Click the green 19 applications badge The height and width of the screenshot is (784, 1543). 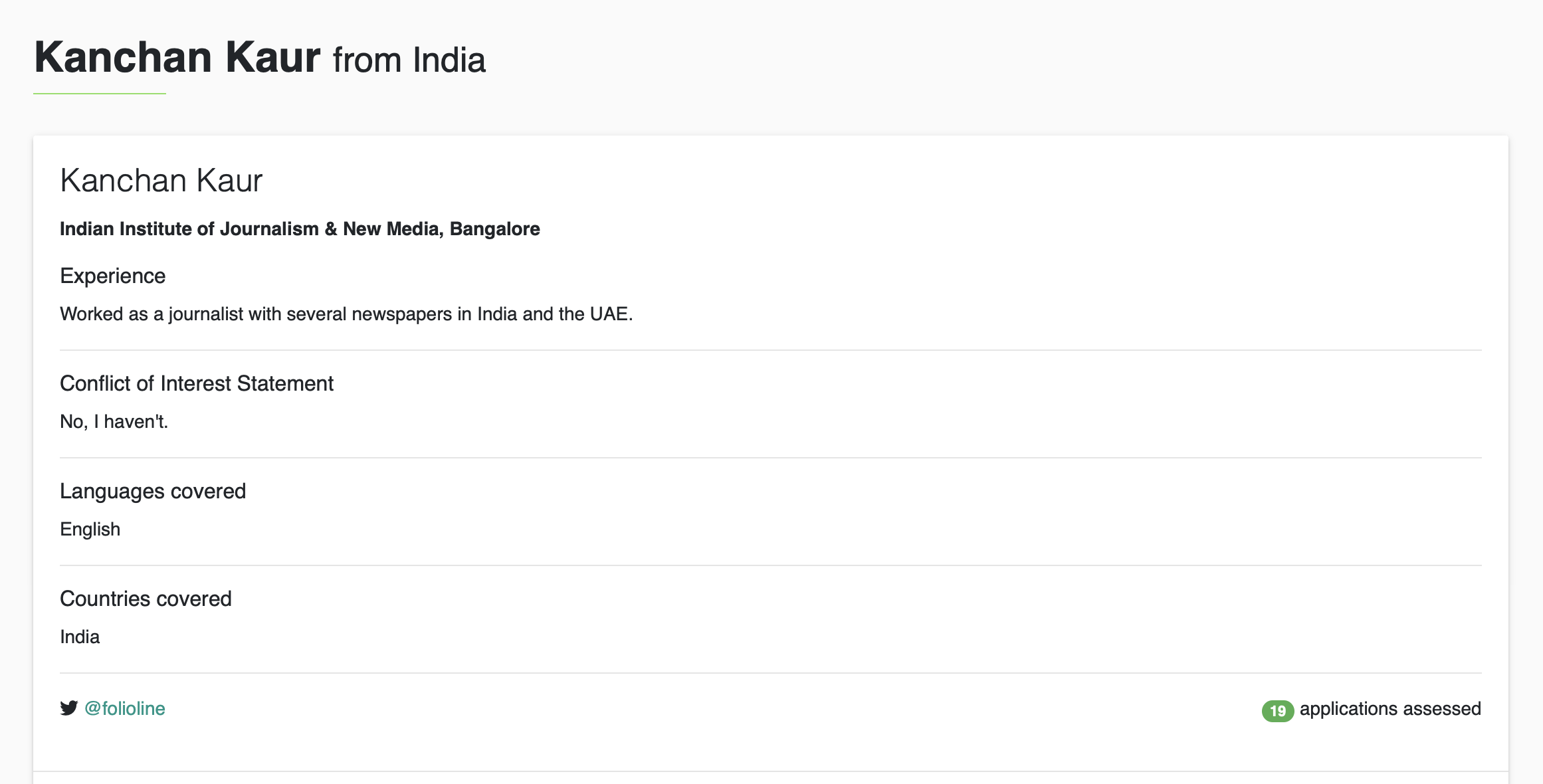(1277, 711)
